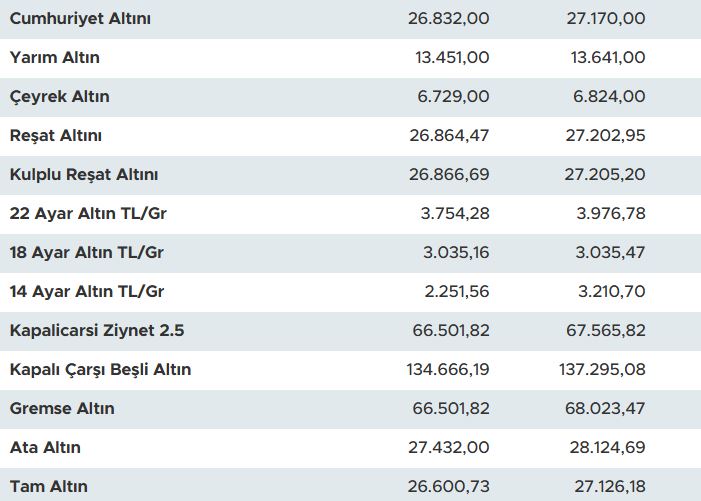Click Cumhuriyet Altını buy price 26.832,00
This screenshot has width=701, height=501.
coord(449,19)
